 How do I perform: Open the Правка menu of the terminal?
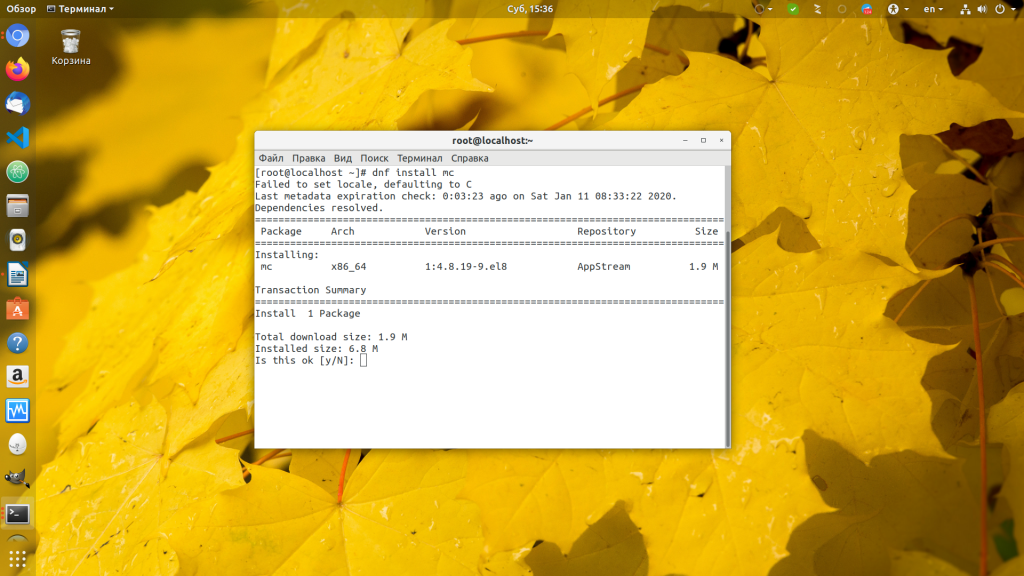pos(311,158)
